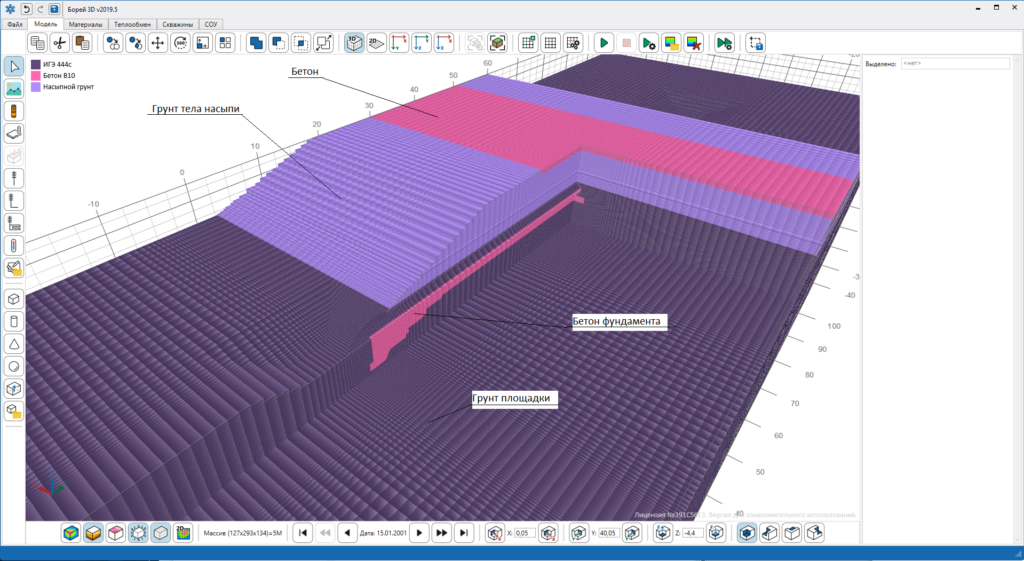Toggle the pink-top cube display mode
Screen dimensions: 1024x561
click(x=116, y=533)
